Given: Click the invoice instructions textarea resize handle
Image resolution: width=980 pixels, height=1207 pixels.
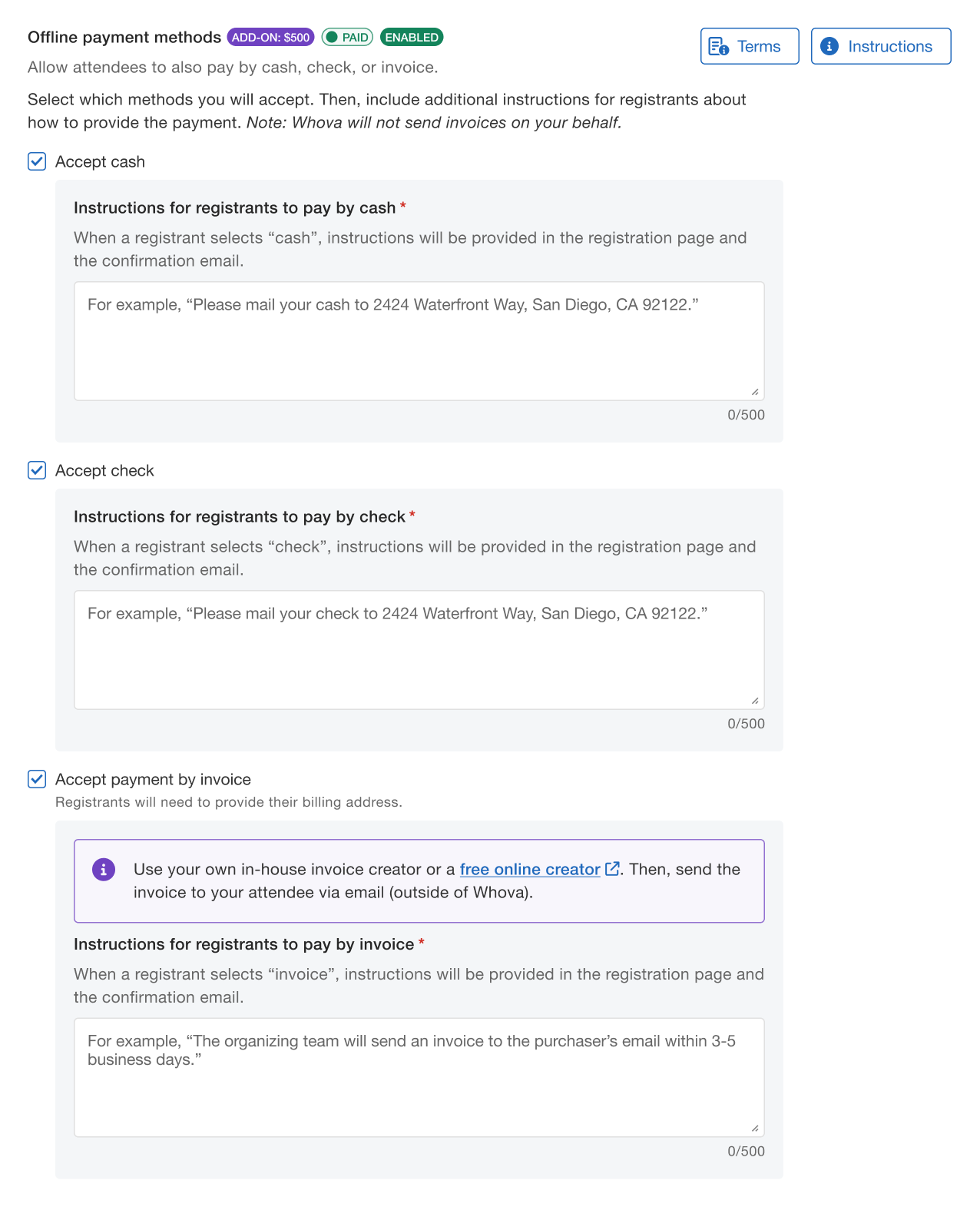Looking at the screenshot, I should click(755, 1129).
